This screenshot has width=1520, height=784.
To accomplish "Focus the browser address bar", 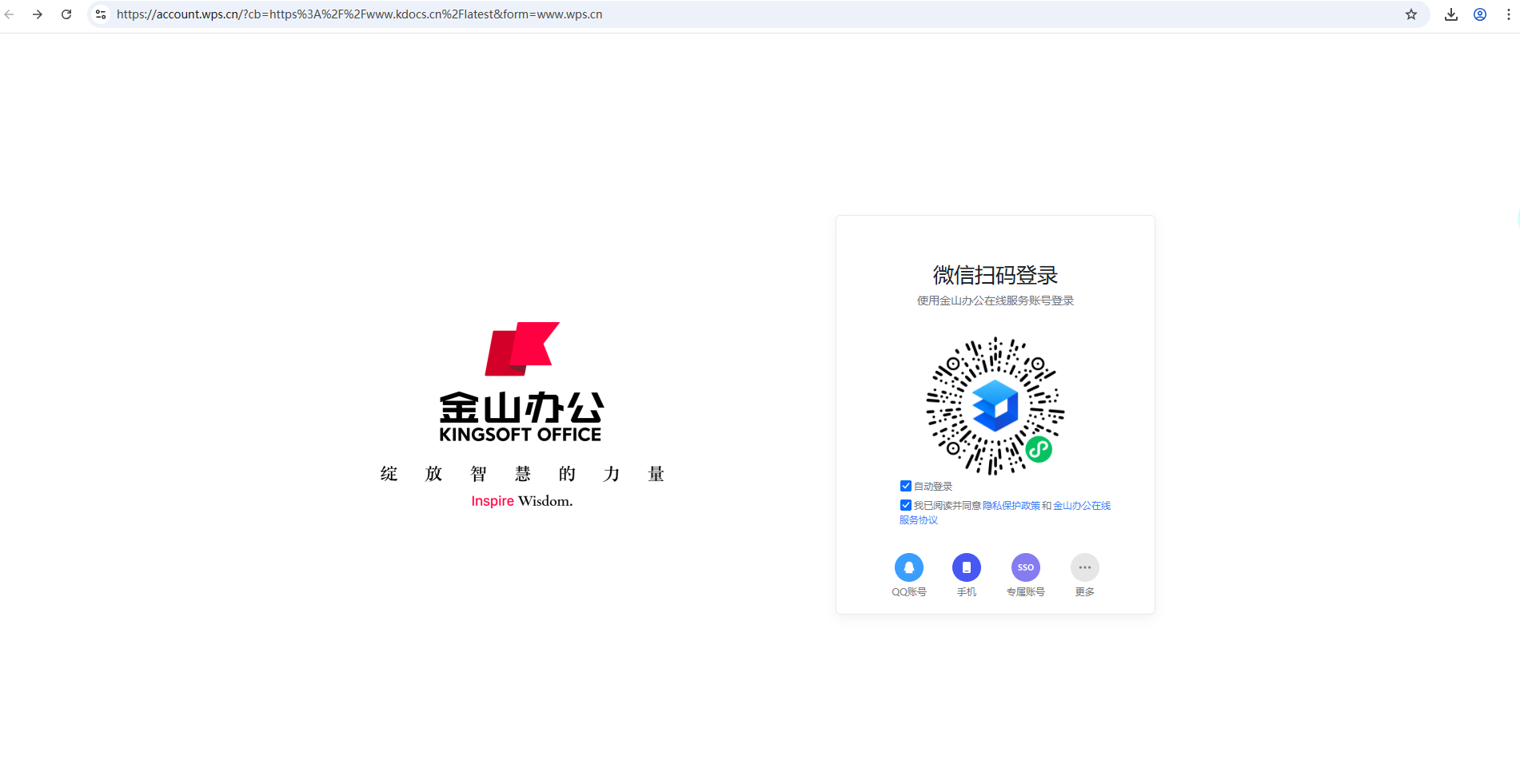I will coord(360,14).
